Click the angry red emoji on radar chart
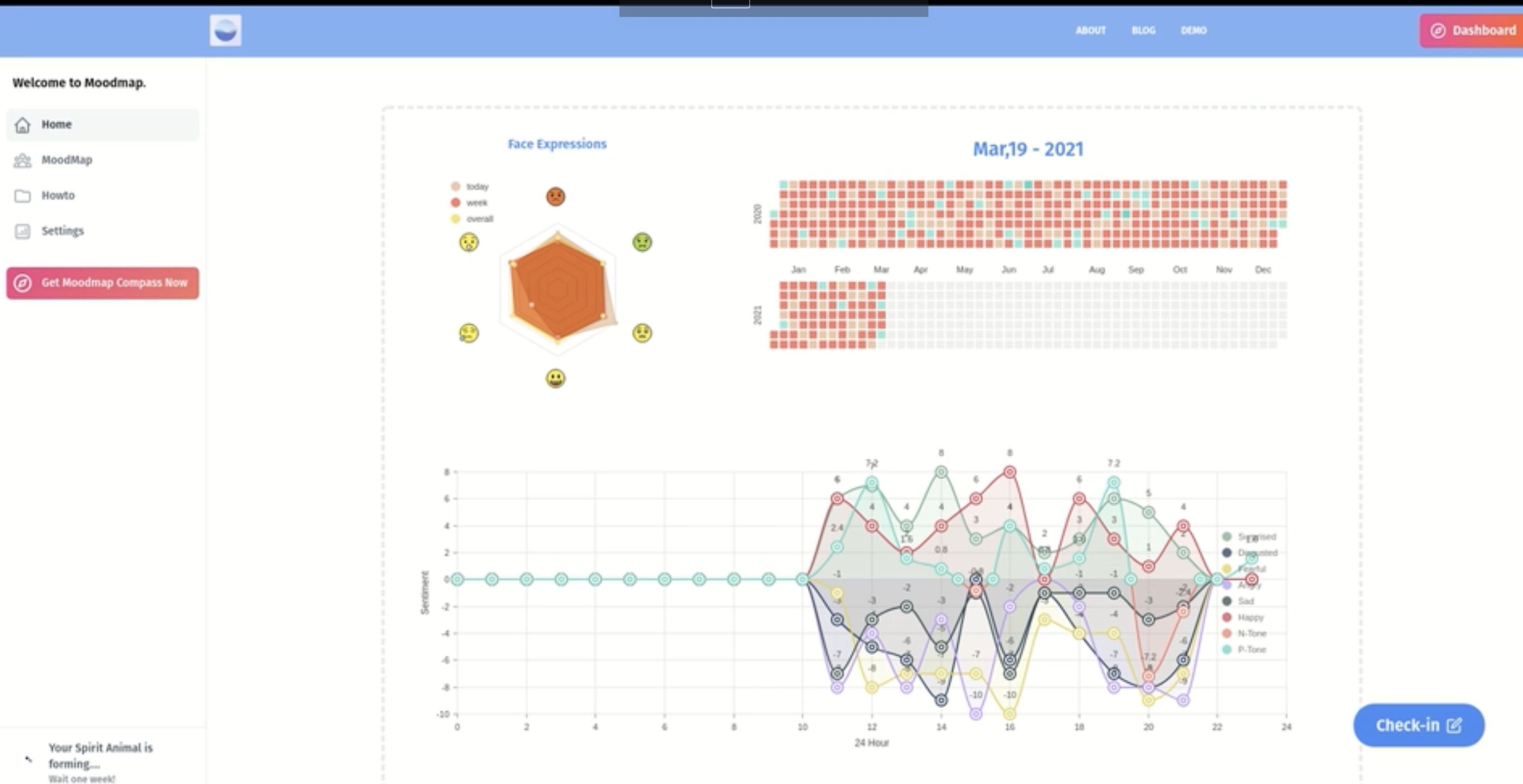The height and width of the screenshot is (784, 1523). coord(555,196)
